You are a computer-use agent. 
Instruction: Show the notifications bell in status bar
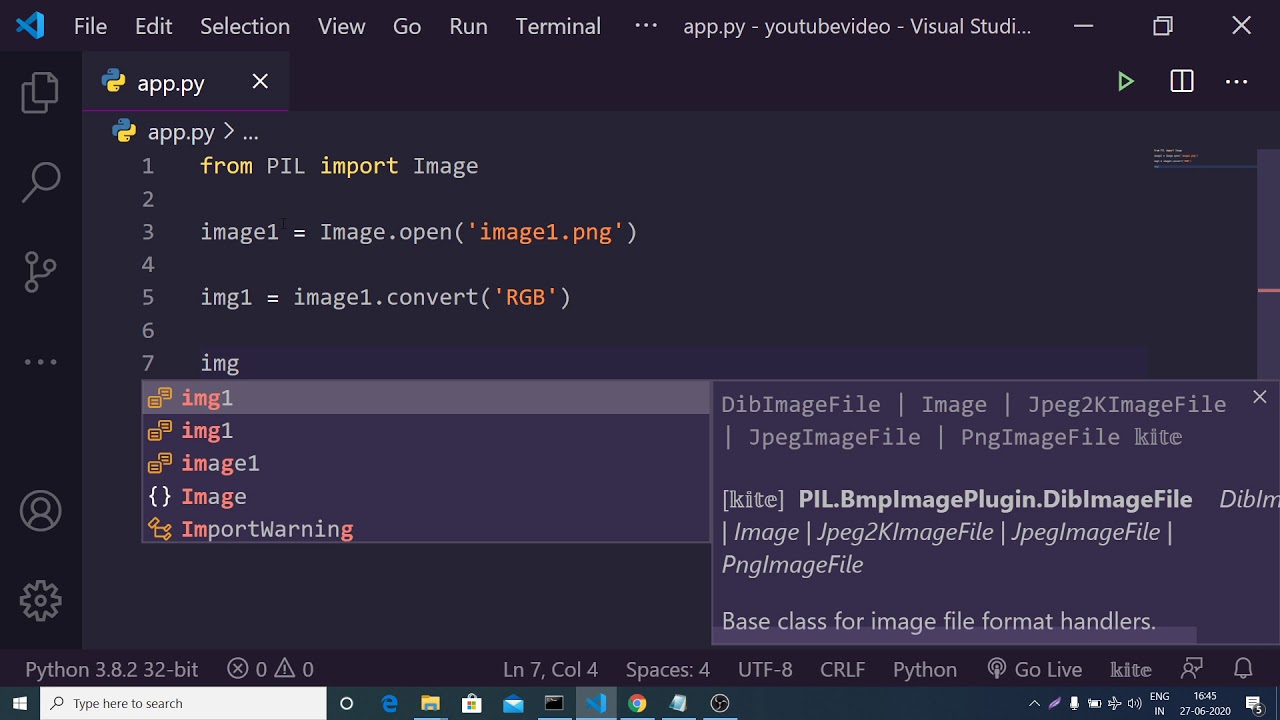click(x=1243, y=669)
